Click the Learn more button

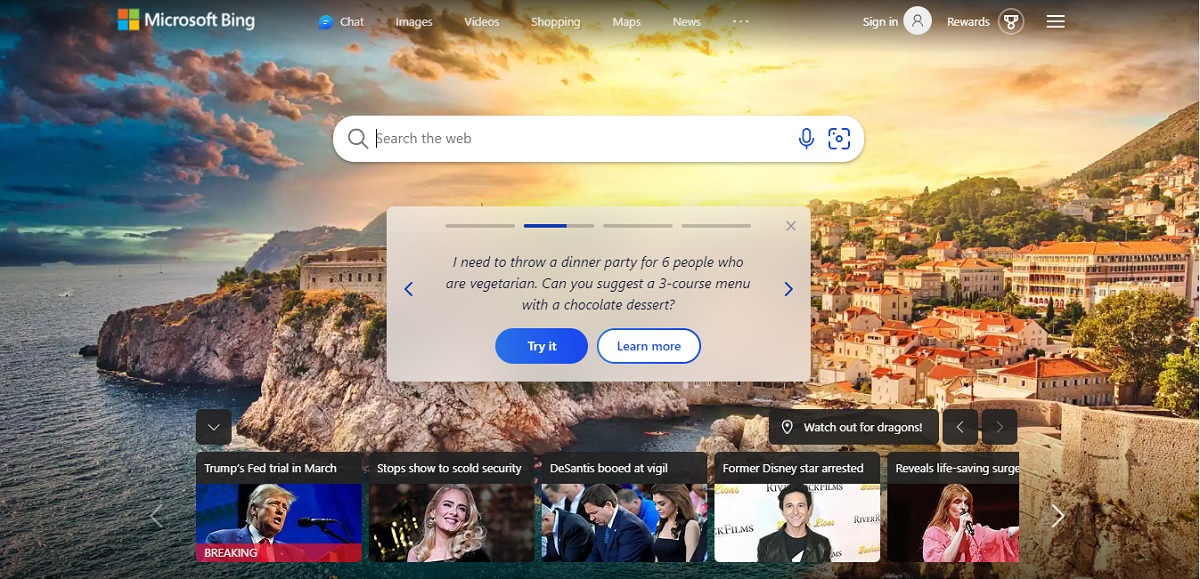pyautogui.click(x=648, y=346)
